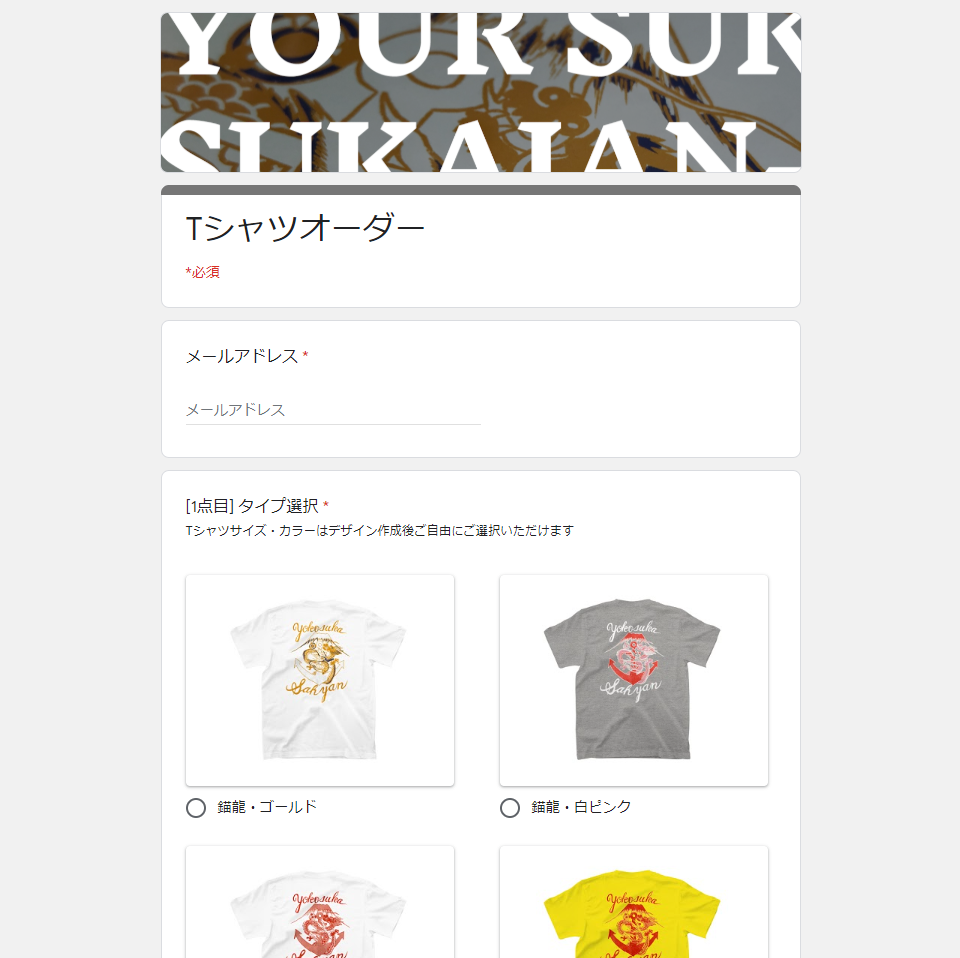Click the 錨龍・ゴールド option label text
The image size is (960, 958).
[267, 807]
